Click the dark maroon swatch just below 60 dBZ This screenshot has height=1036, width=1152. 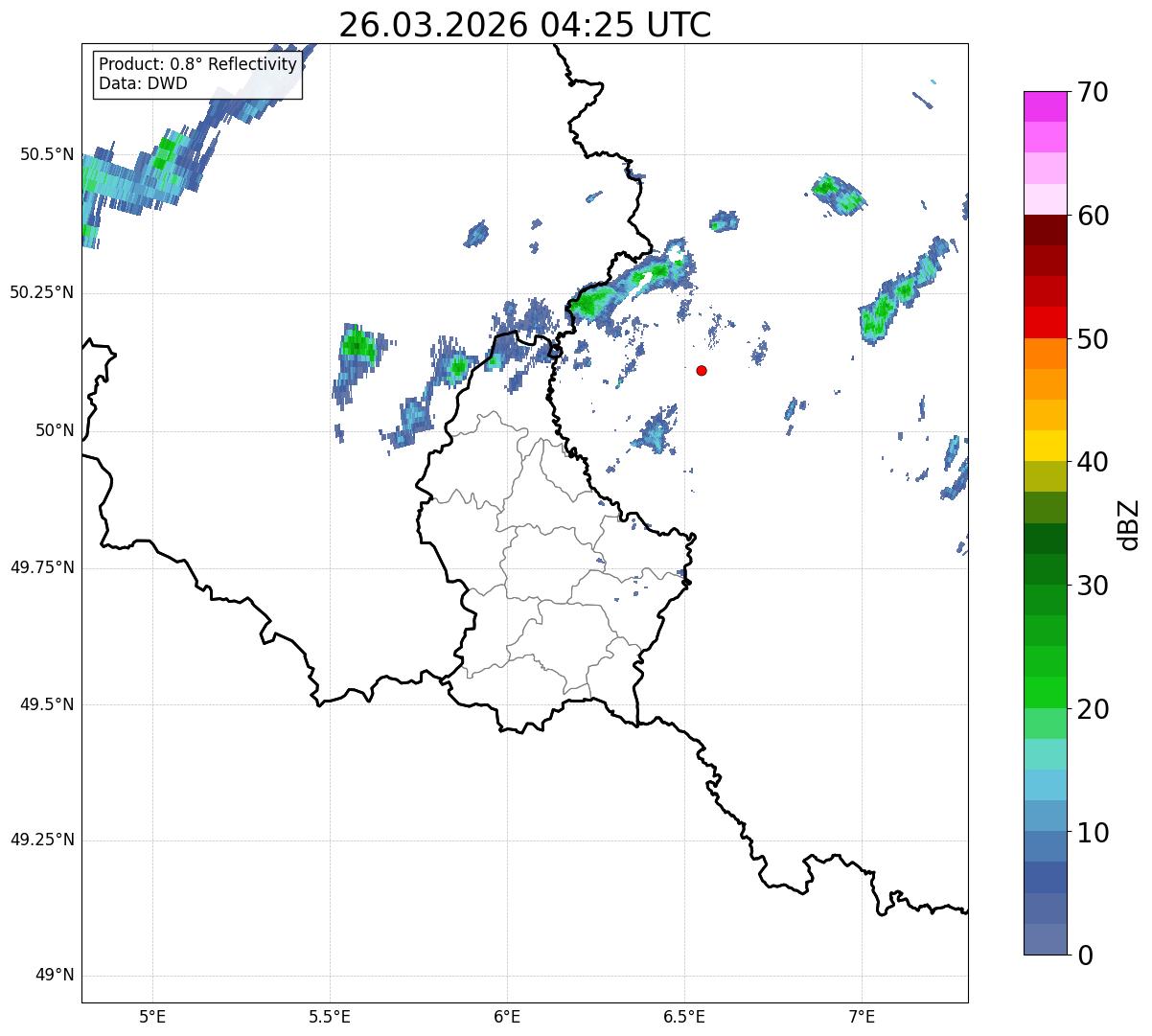[x=1046, y=230]
